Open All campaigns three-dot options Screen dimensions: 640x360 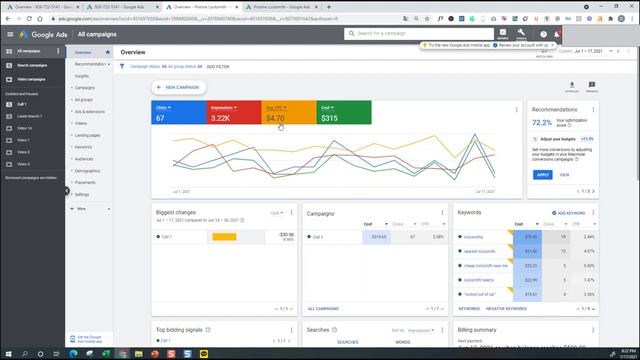(58, 51)
